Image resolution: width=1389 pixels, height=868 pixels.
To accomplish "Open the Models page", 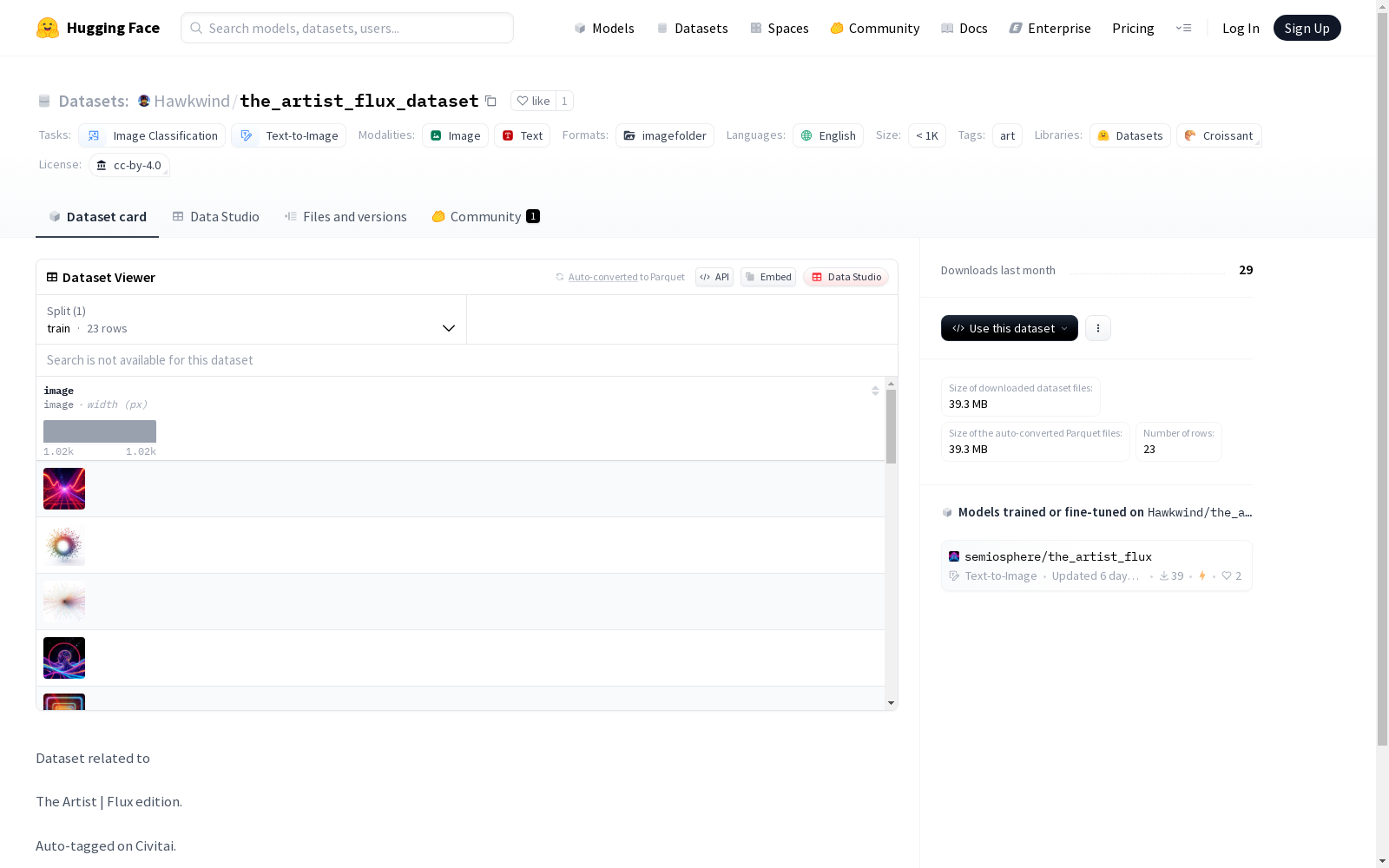I will pyautogui.click(x=604, y=28).
